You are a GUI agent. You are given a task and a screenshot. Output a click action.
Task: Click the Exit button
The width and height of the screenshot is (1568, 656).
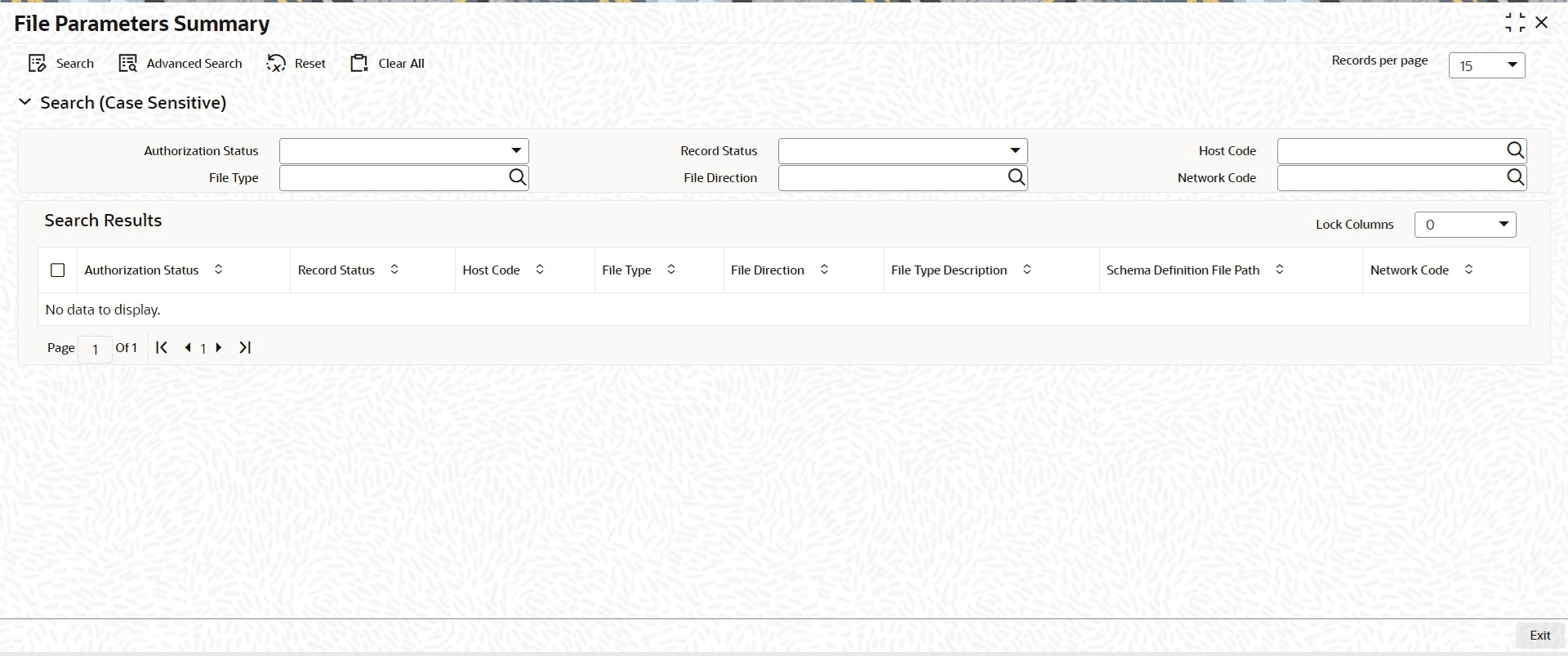(x=1540, y=636)
